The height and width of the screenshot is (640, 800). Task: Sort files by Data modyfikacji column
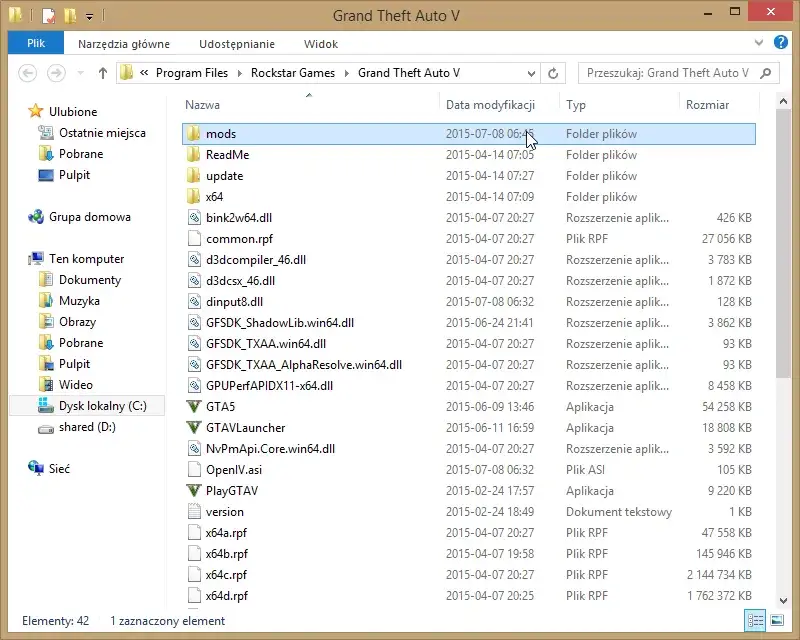490,105
